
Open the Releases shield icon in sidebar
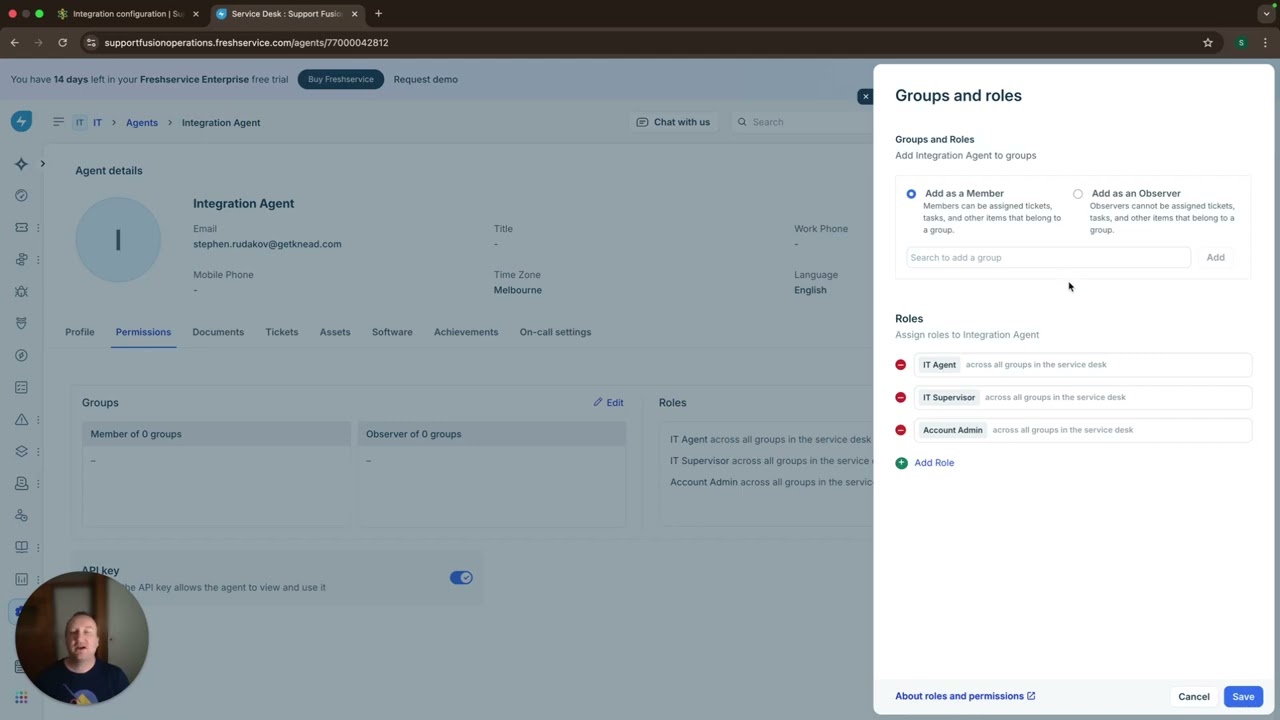[x=21, y=324]
